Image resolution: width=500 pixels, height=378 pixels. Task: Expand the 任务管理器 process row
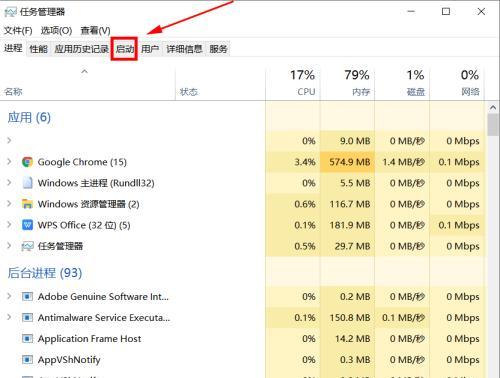tap(9, 246)
